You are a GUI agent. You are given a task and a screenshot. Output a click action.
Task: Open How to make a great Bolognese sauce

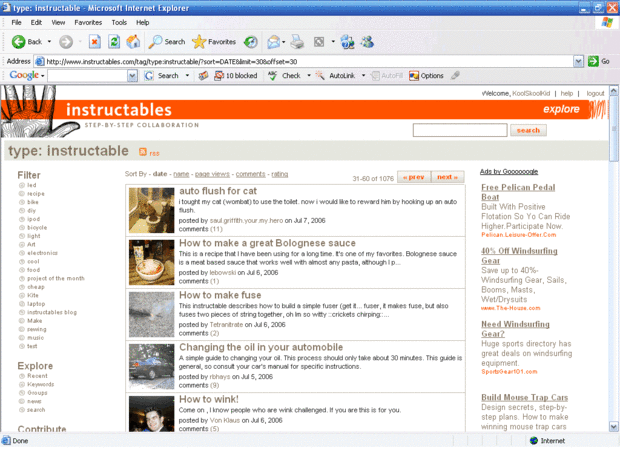coord(267,243)
